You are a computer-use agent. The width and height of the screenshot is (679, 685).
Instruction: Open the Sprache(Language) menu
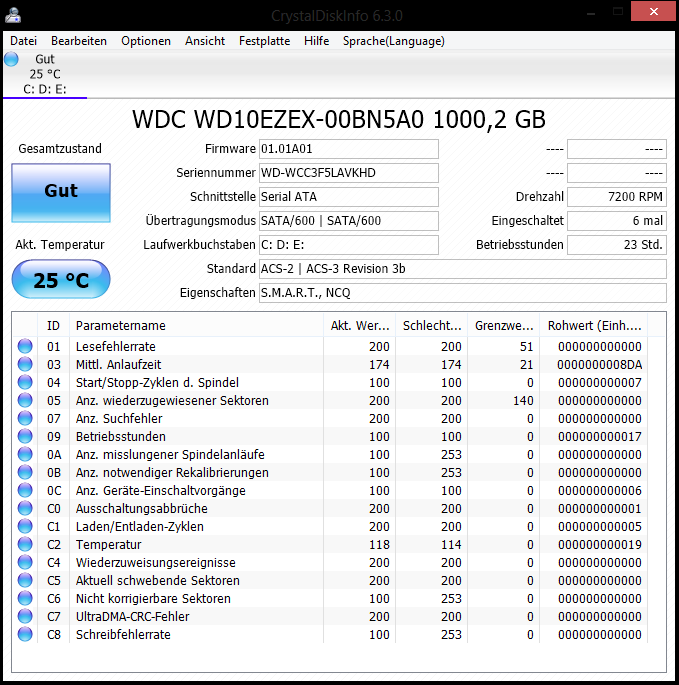[x=394, y=41]
